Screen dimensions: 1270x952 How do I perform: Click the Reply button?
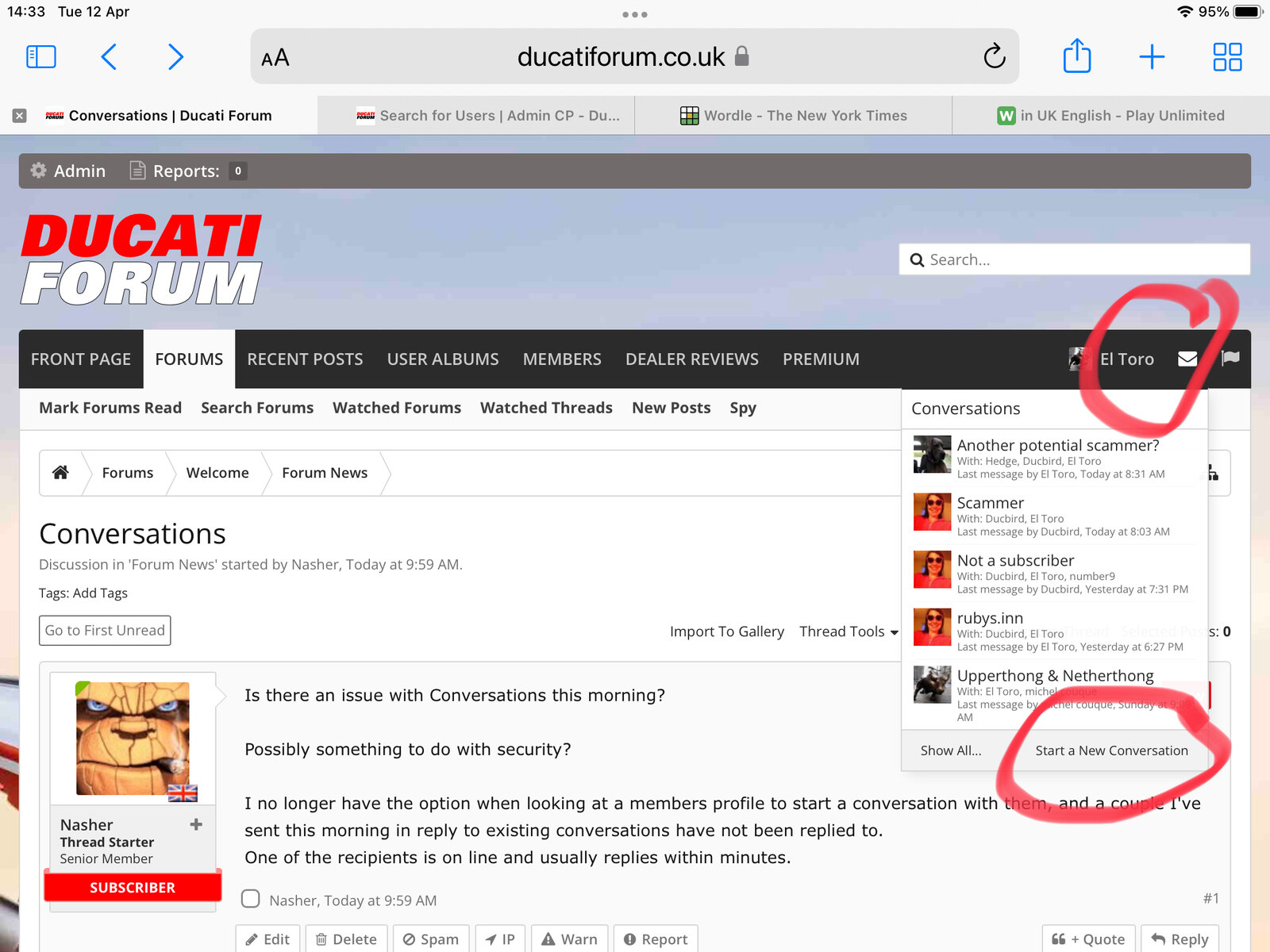tap(1180, 939)
